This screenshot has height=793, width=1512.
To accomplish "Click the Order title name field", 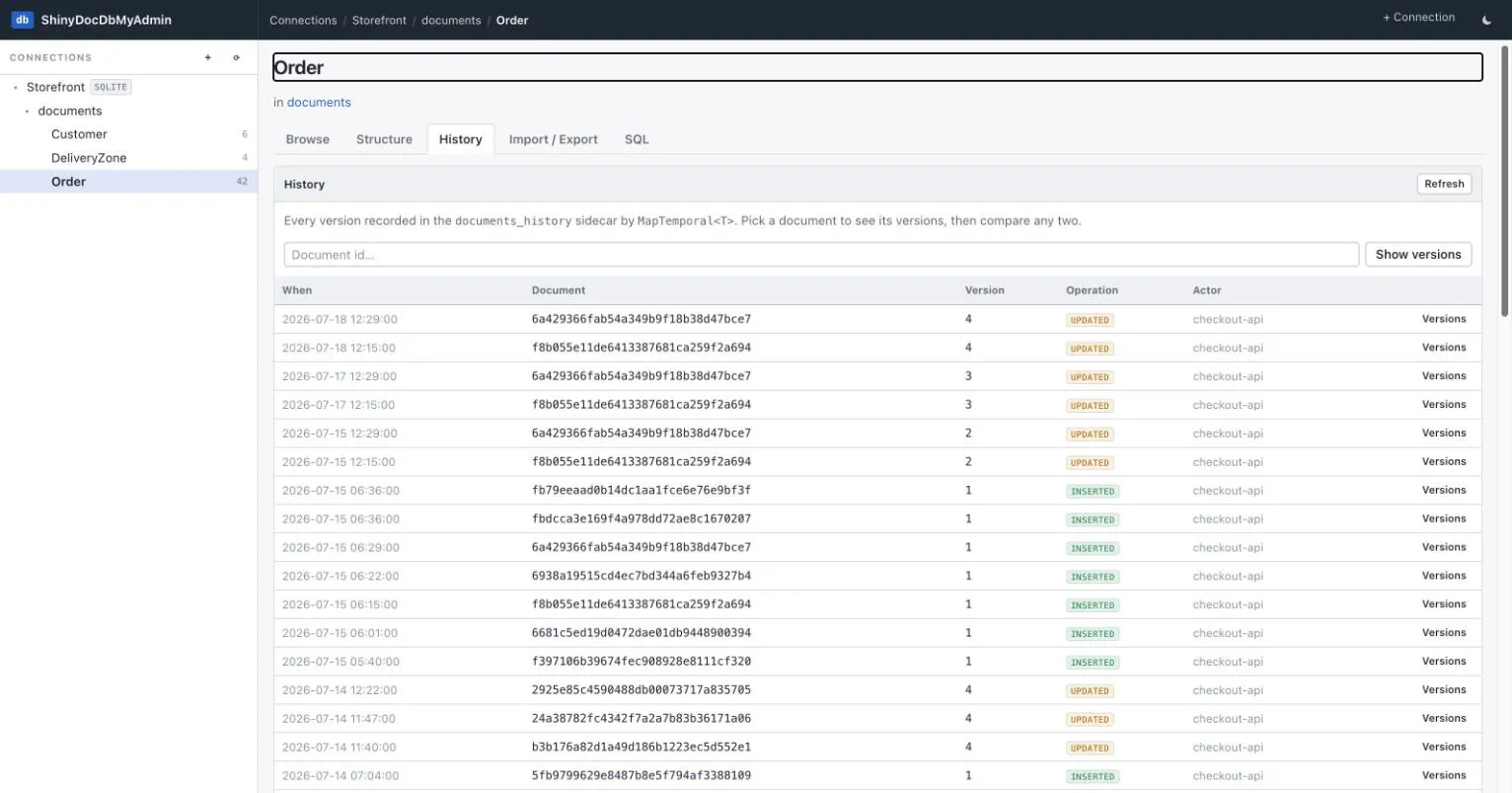I will coord(877,67).
